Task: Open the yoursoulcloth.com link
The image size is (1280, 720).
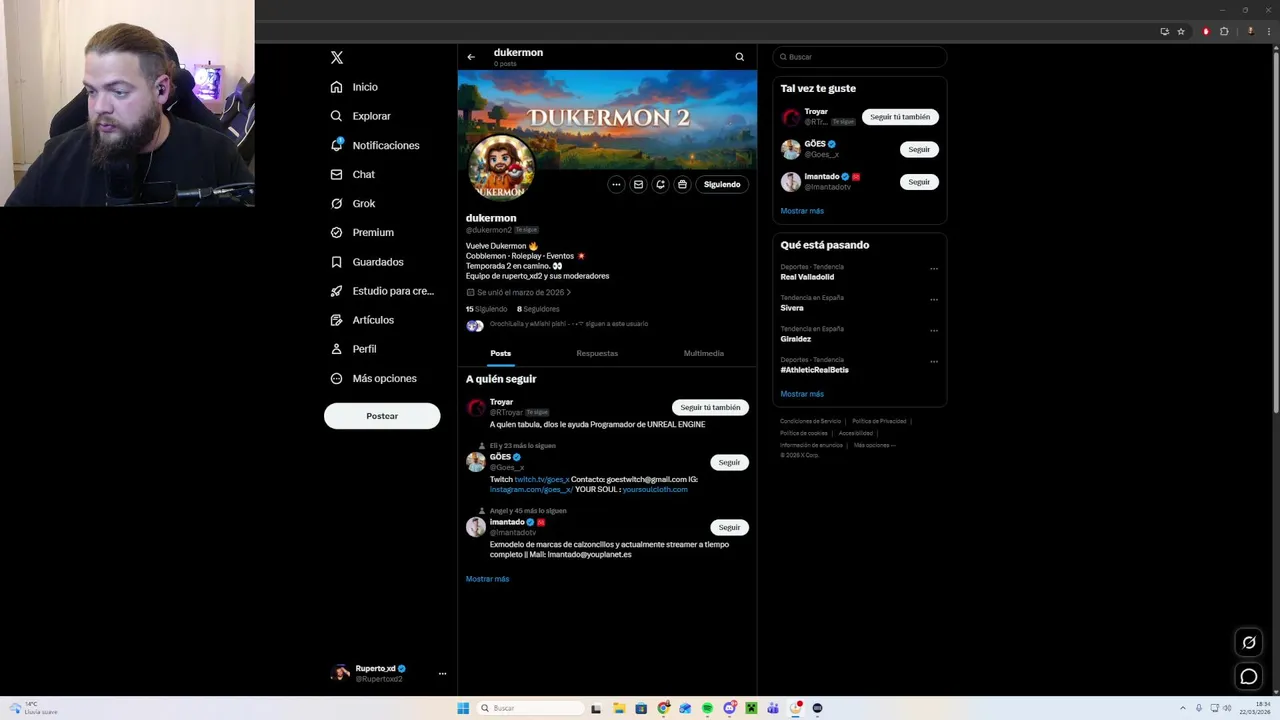Action: (655, 489)
